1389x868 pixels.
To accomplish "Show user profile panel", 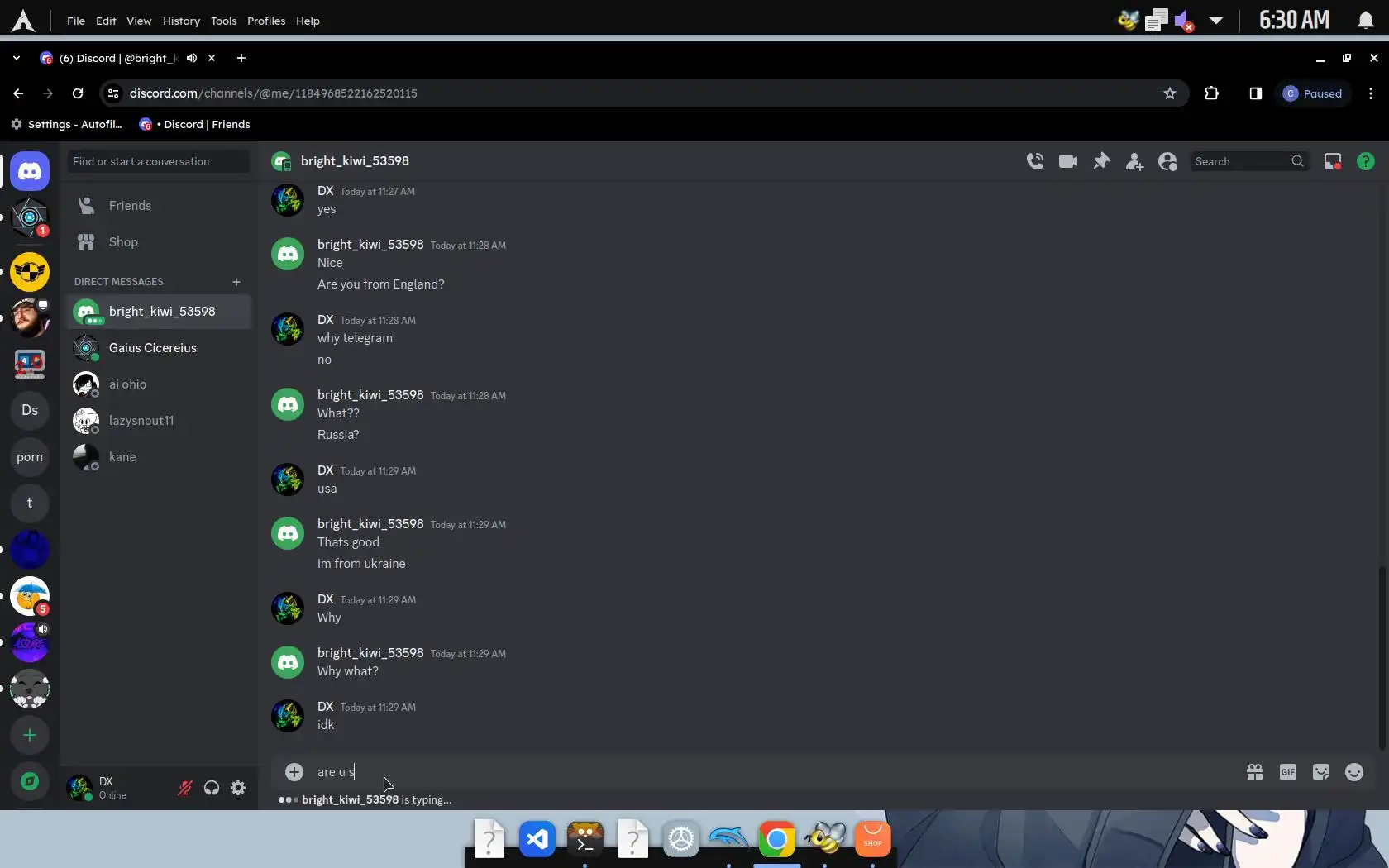I will point(1167,161).
